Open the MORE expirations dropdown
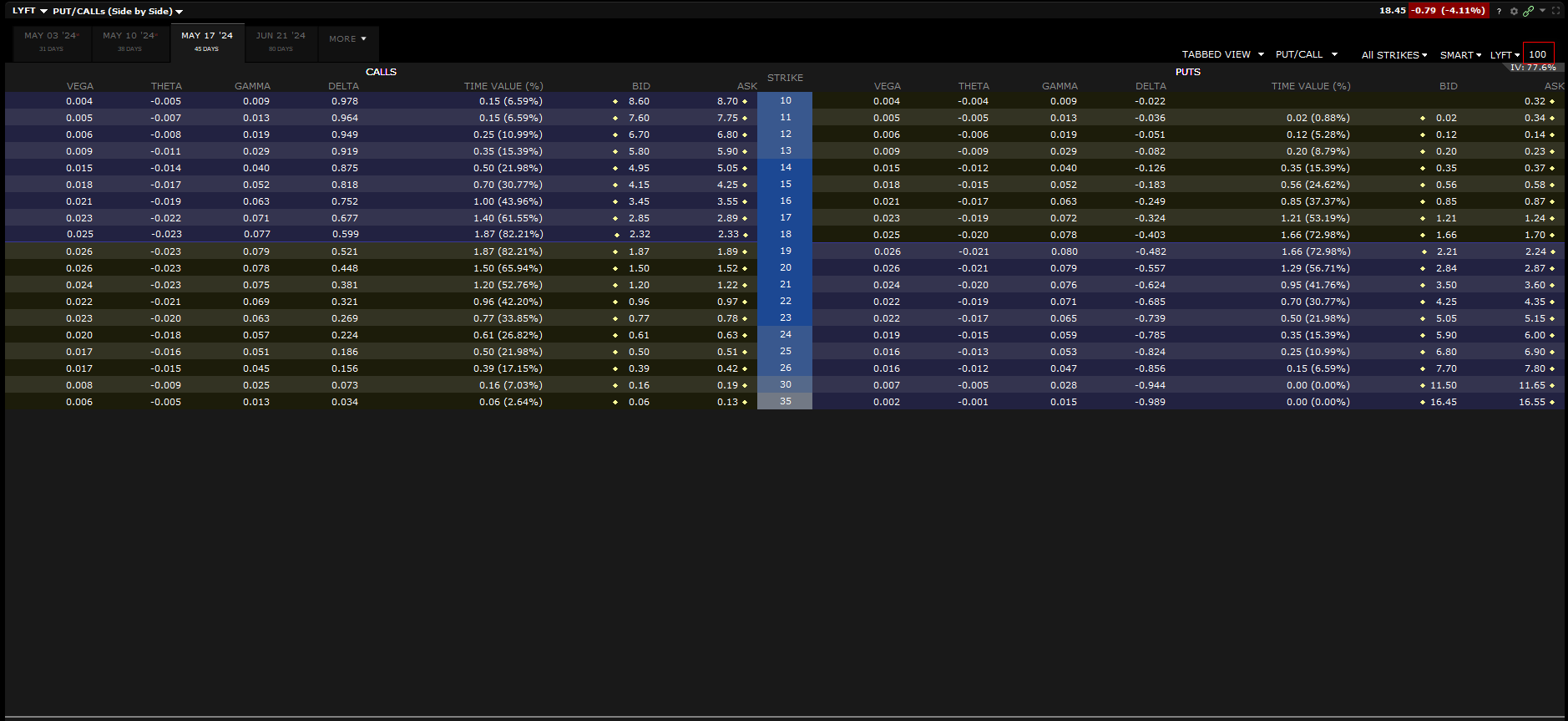 [x=347, y=39]
